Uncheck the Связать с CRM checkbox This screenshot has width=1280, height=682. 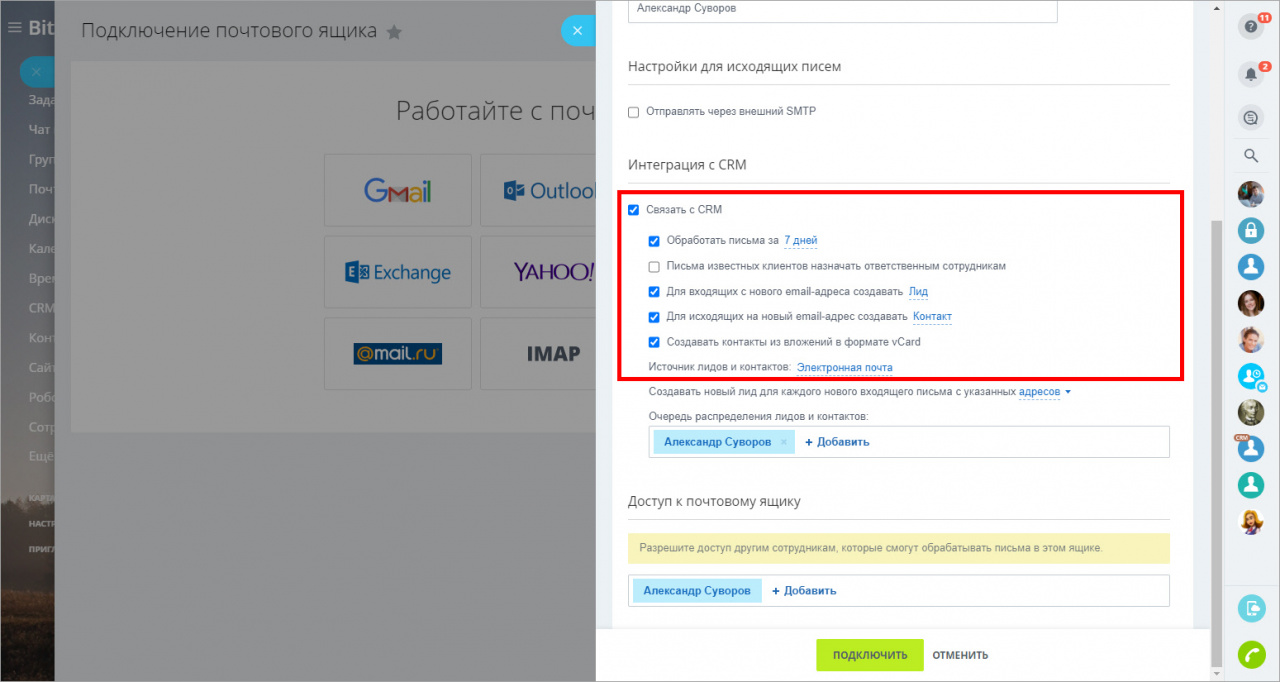pyautogui.click(x=633, y=210)
